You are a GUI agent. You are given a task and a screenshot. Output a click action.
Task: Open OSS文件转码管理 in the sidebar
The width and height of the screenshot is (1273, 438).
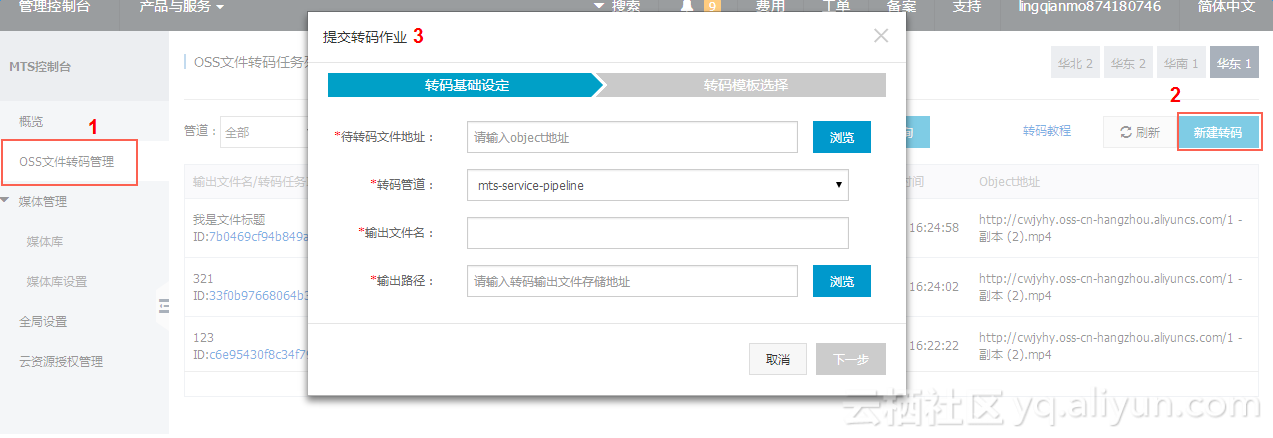(x=67, y=162)
